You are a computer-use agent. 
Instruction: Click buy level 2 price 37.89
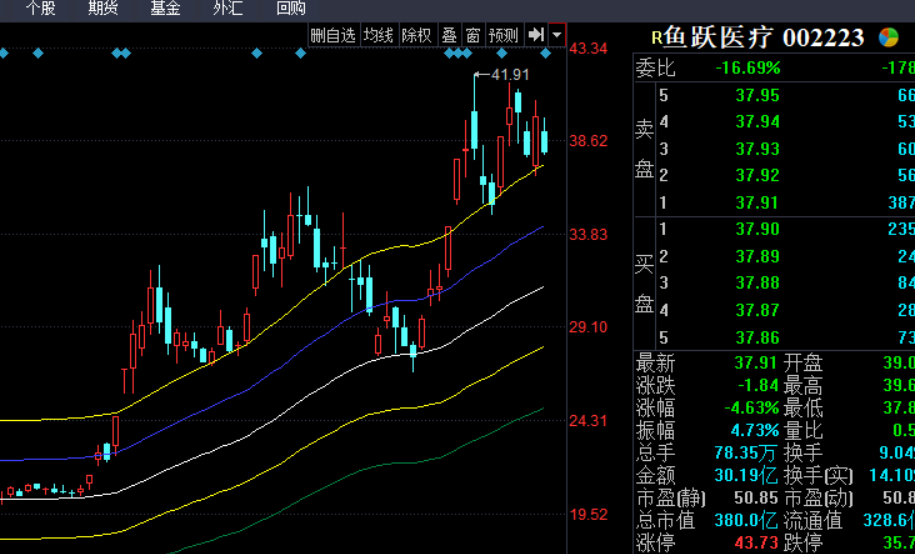click(x=757, y=256)
